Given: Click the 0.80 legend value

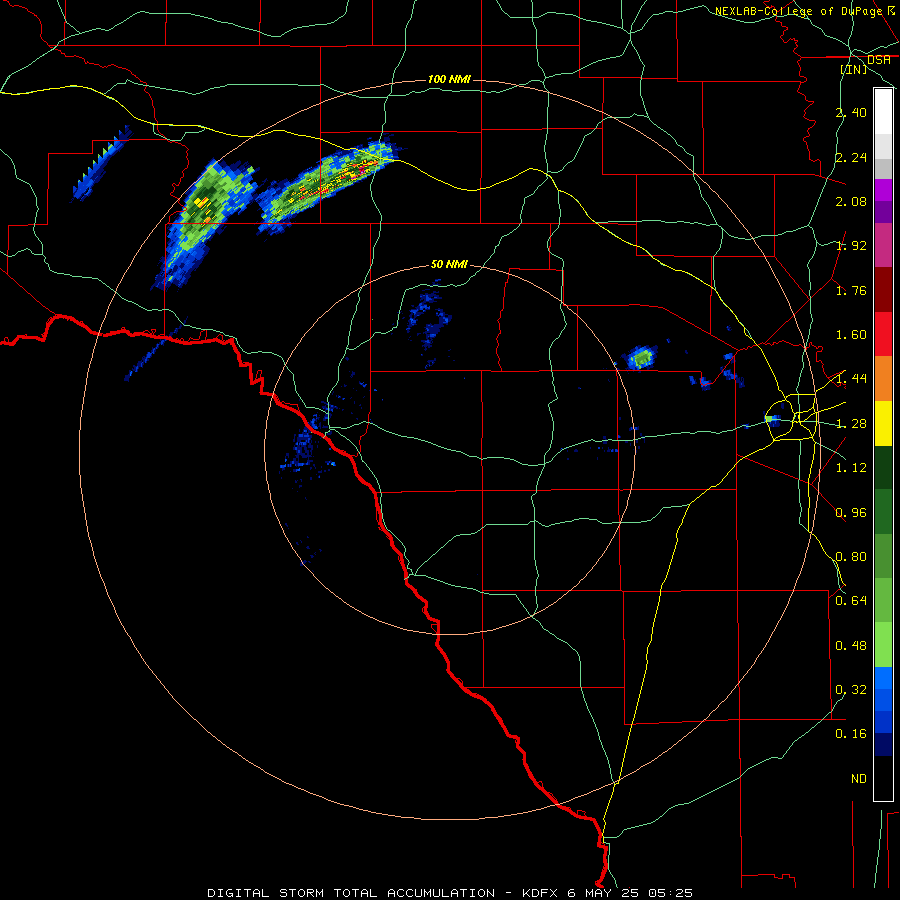Looking at the screenshot, I should pos(851,557).
